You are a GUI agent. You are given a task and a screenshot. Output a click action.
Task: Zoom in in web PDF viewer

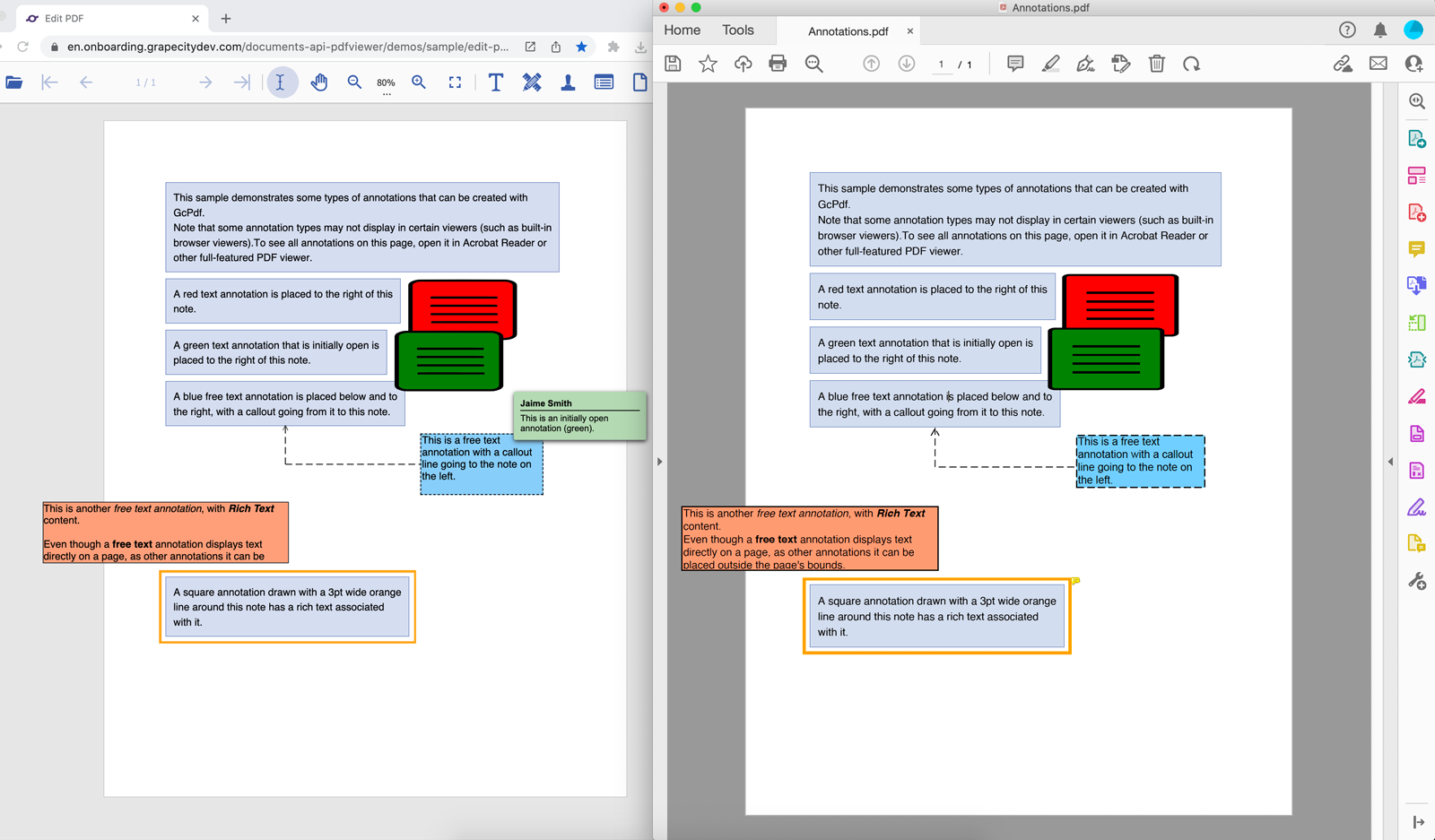click(419, 82)
